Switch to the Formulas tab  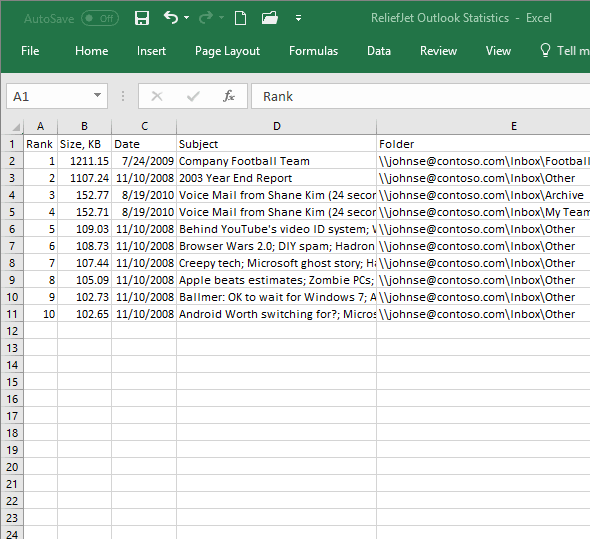(x=313, y=51)
